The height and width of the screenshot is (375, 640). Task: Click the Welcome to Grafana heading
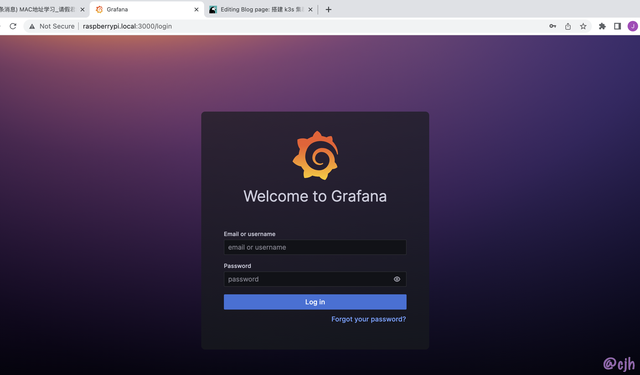point(315,196)
